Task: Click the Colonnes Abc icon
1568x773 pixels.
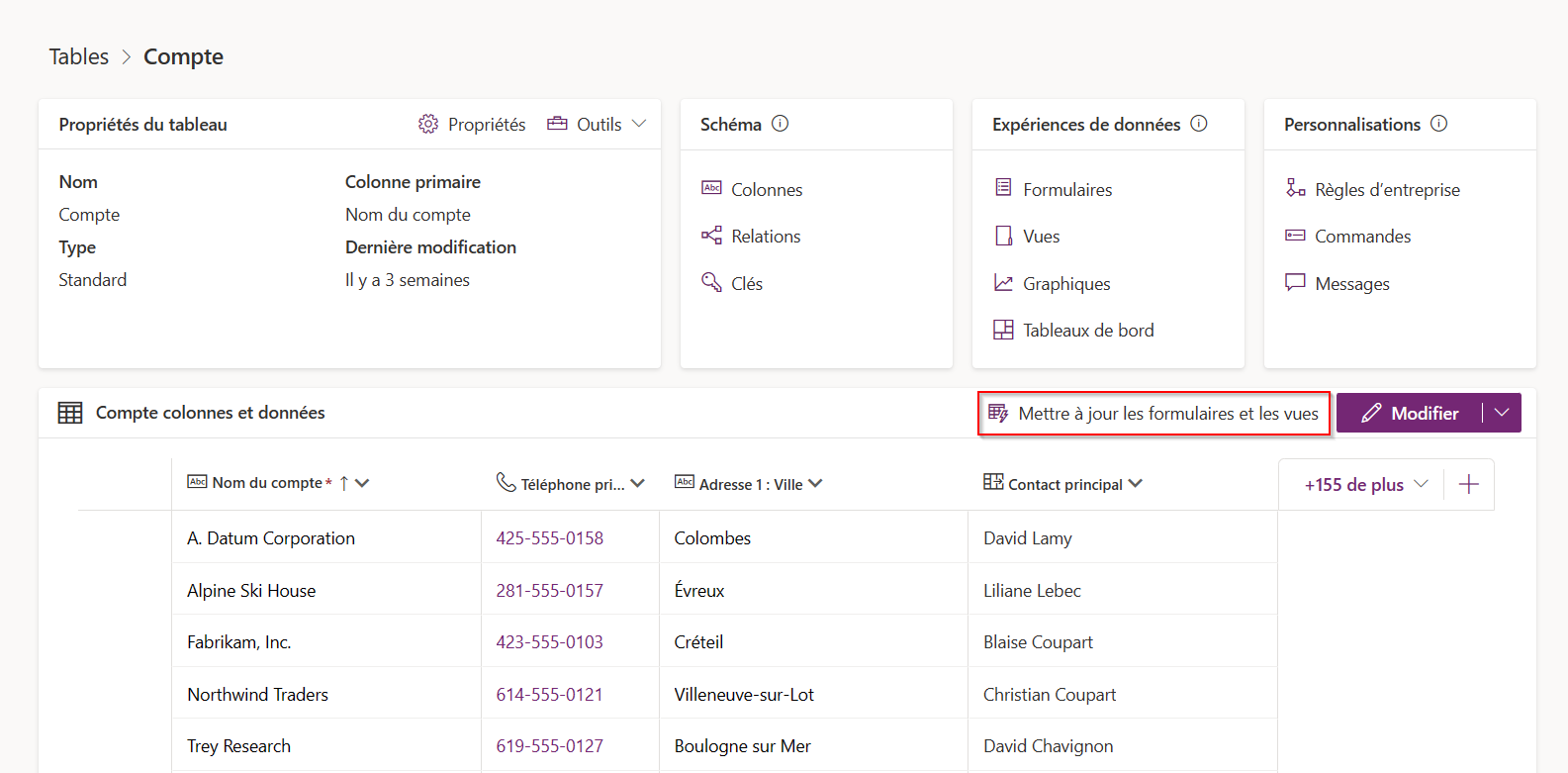Action: coord(711,188)
